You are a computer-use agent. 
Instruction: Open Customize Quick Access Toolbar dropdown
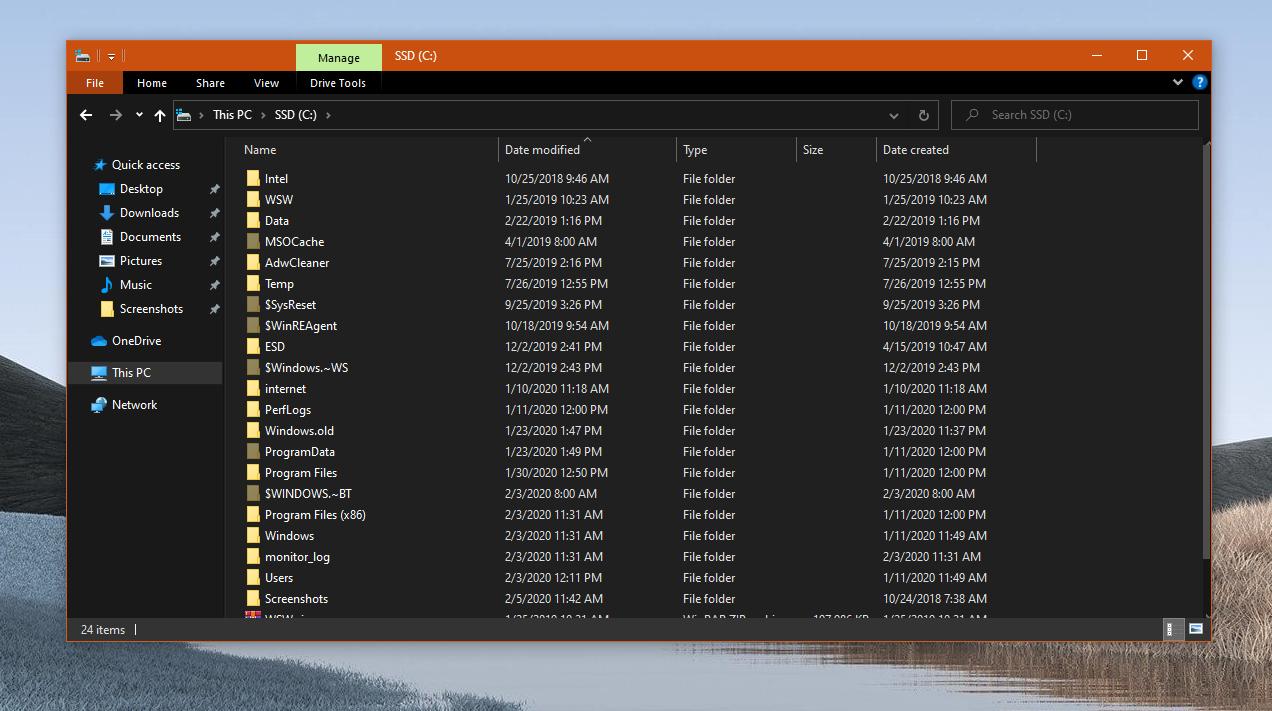[x=111, y=56]
